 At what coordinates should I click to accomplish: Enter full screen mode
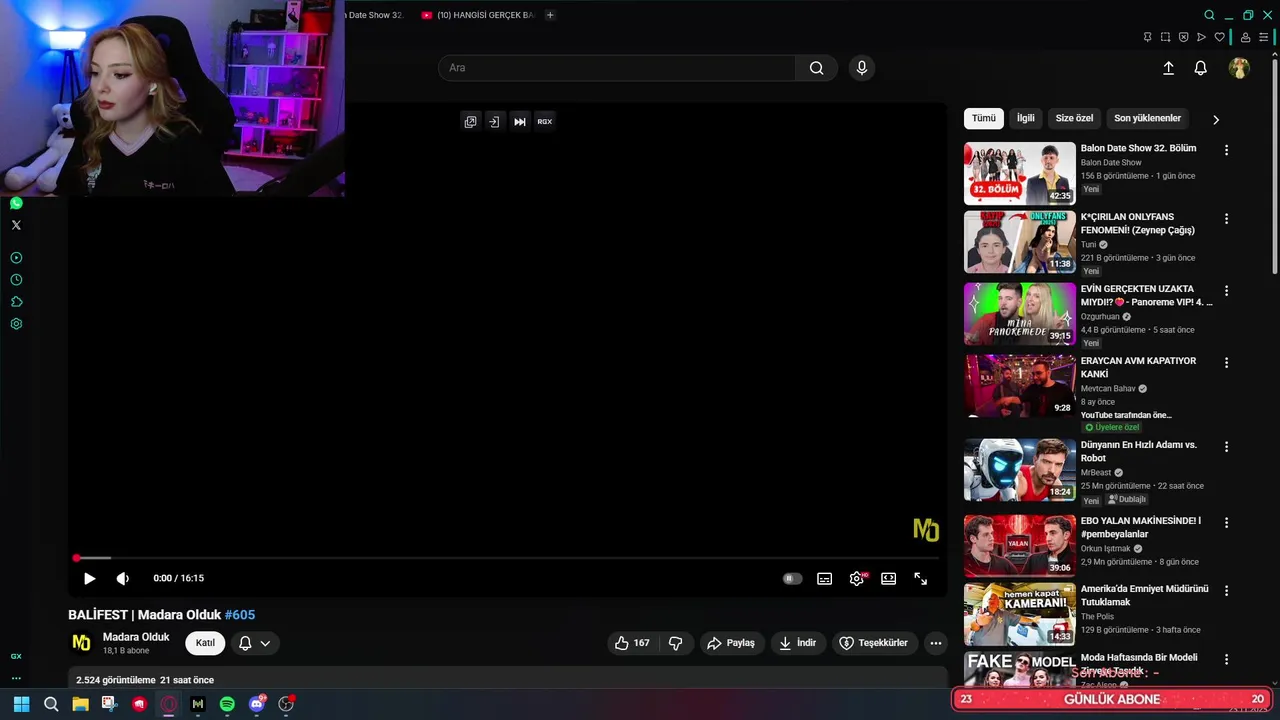pyautogui.click(x=920, y=578)
